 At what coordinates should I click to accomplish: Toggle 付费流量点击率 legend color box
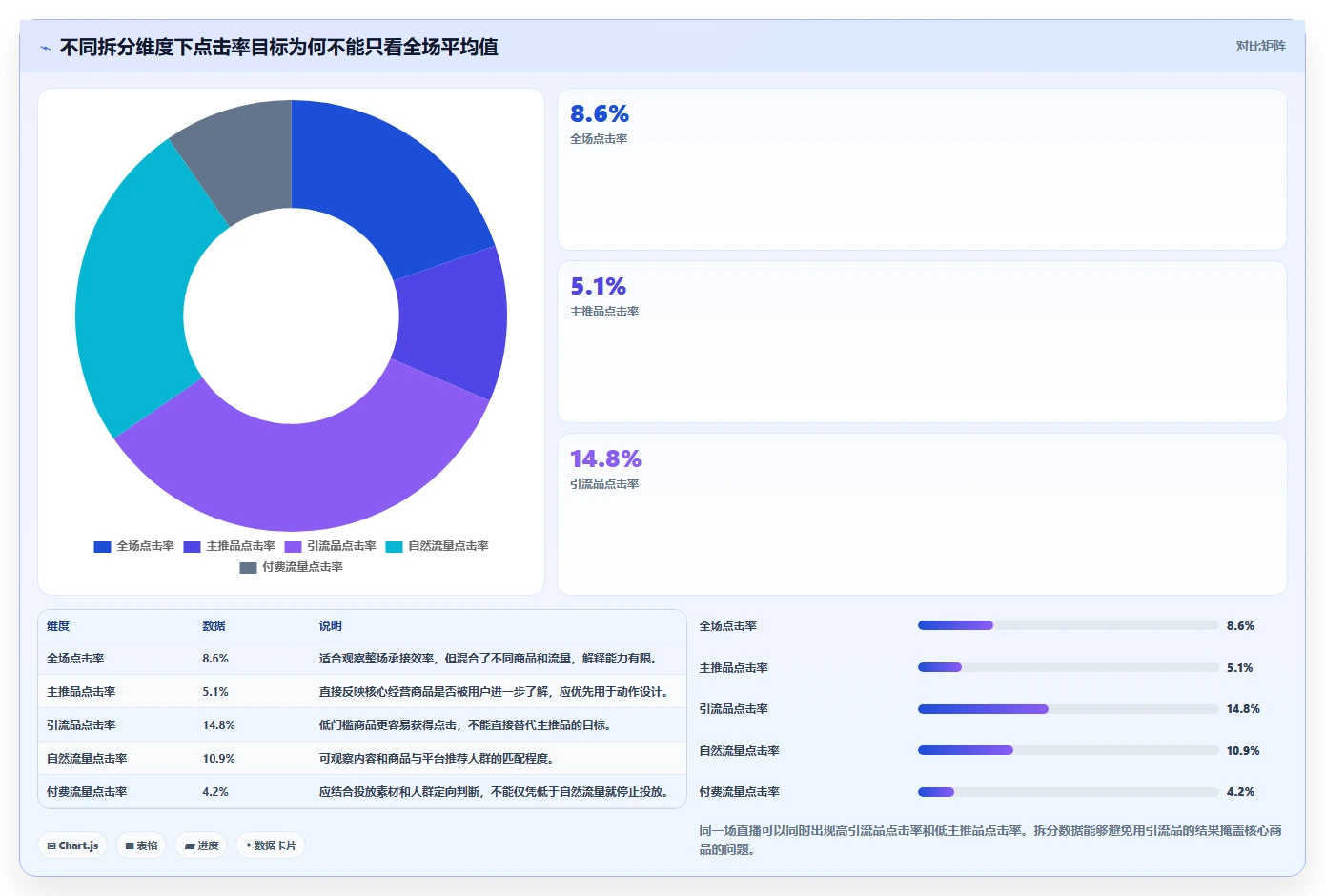(x=248, y=567)
